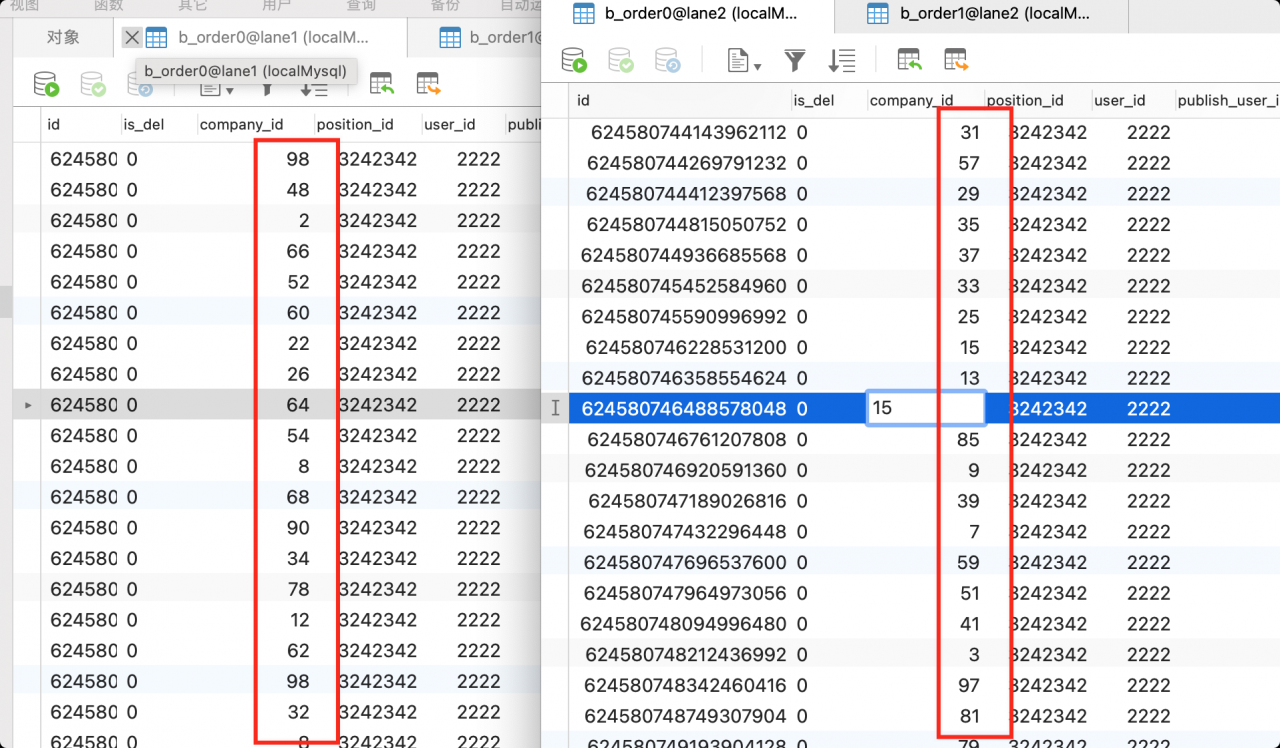Click the current-row arrow indicator beside row 64

tap(28, 405)
